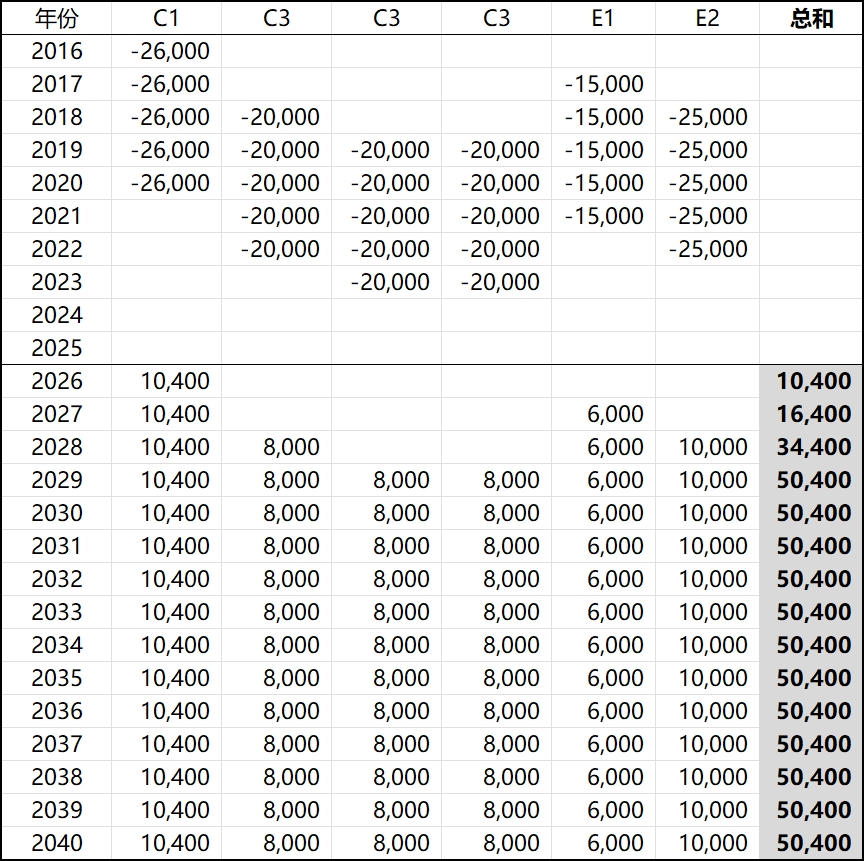Click the 2030 year cell
Viewport: 864px width, 861px height.
point(56,513)
